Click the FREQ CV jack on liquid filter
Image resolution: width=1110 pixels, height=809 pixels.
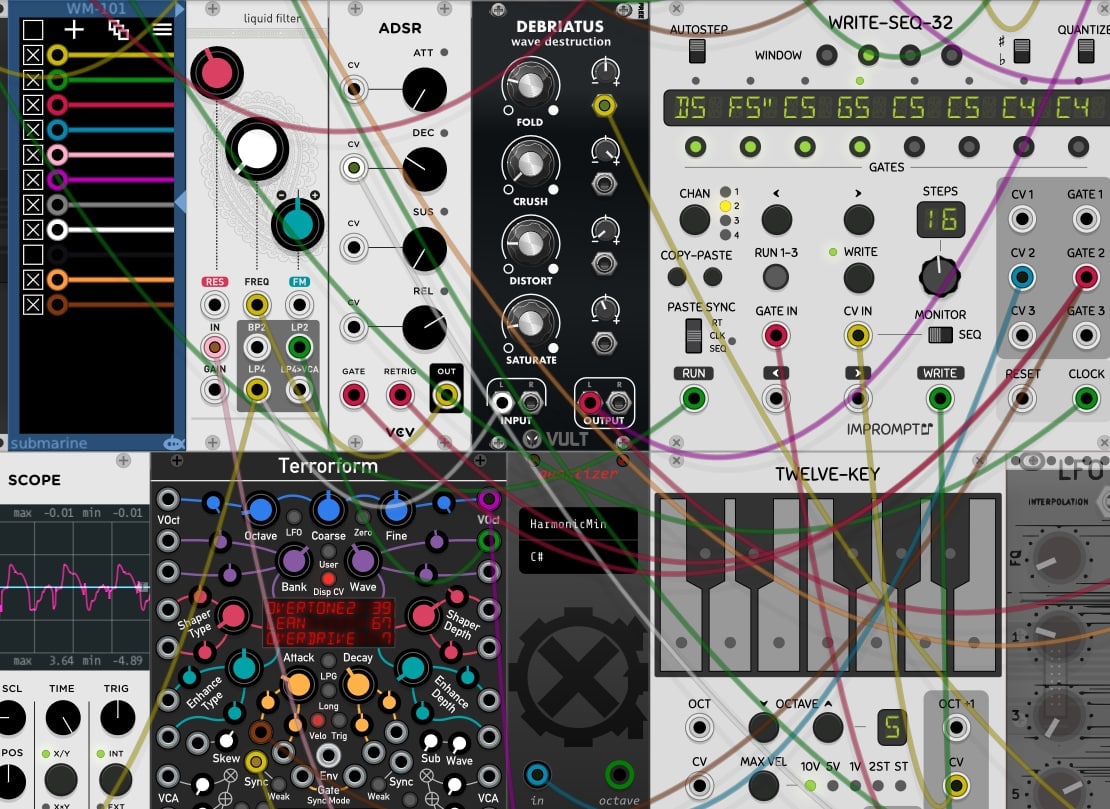point(257,305)
